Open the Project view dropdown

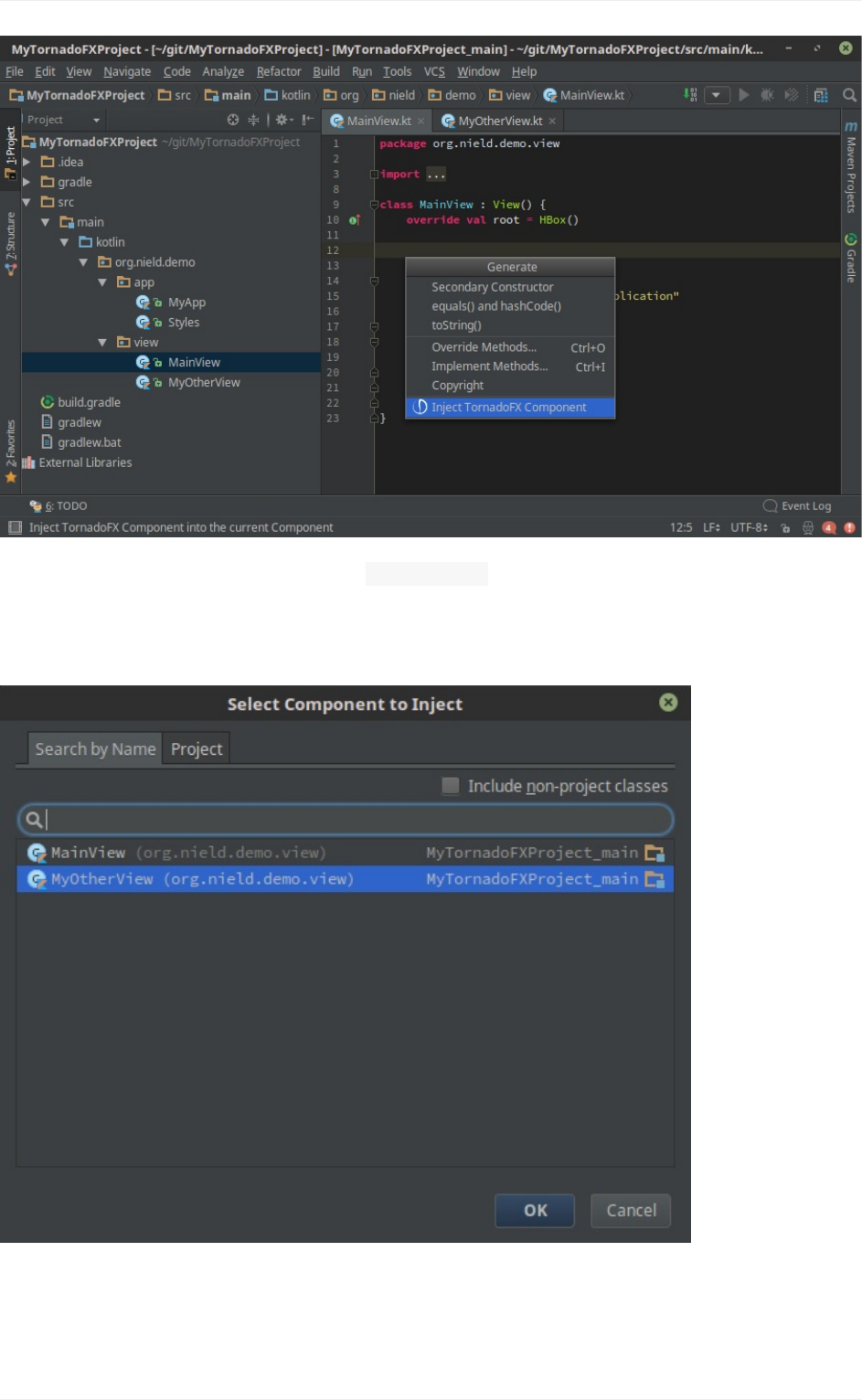pyautogui.click(x=63, y=120)
